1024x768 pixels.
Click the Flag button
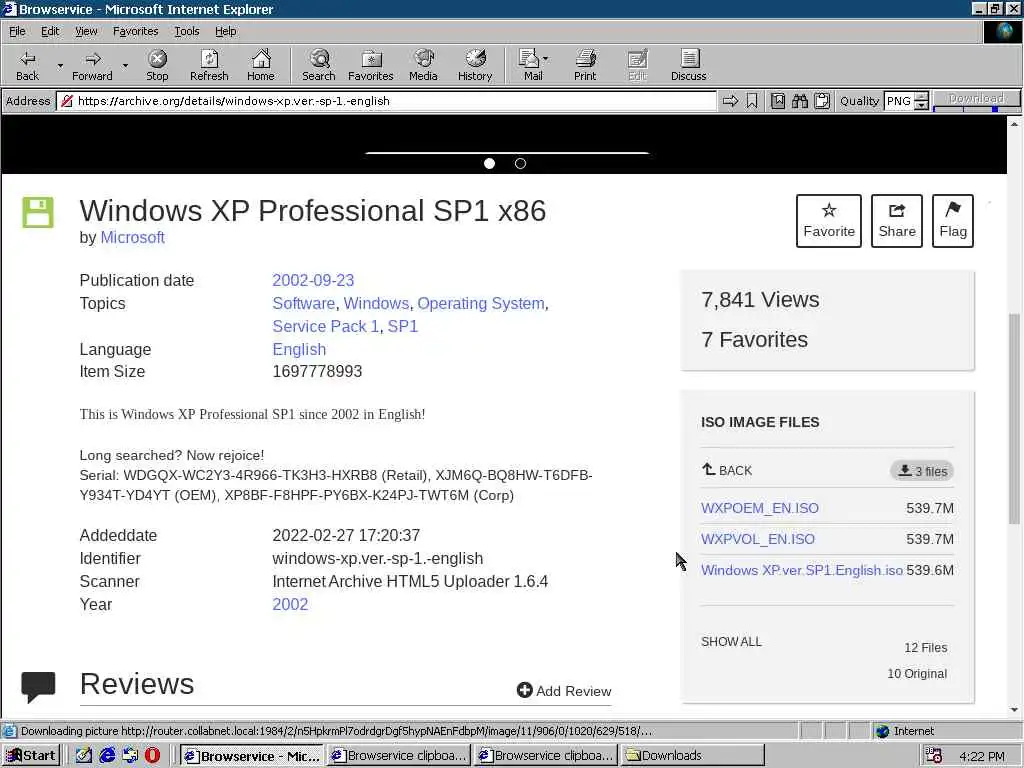(953, 221)
